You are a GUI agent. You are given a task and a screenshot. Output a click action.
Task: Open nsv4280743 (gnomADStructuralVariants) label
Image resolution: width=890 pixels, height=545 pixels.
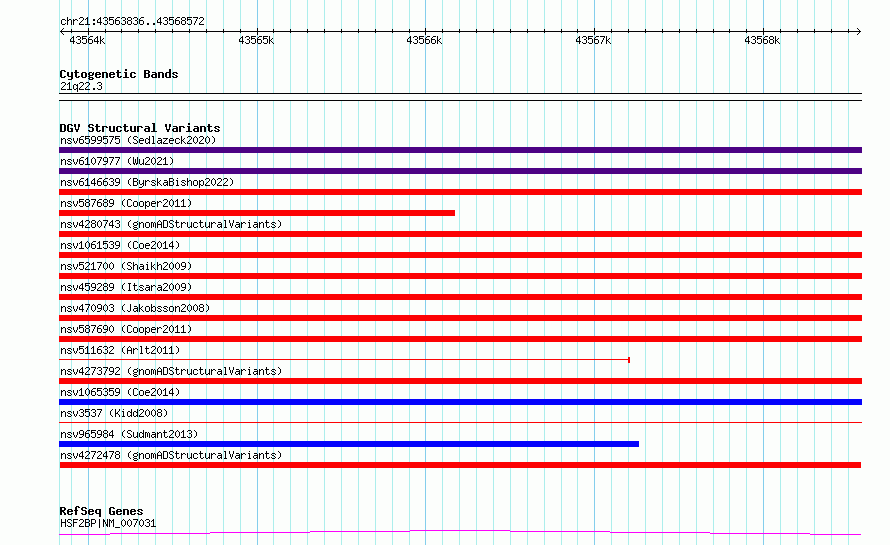point(171,224)
